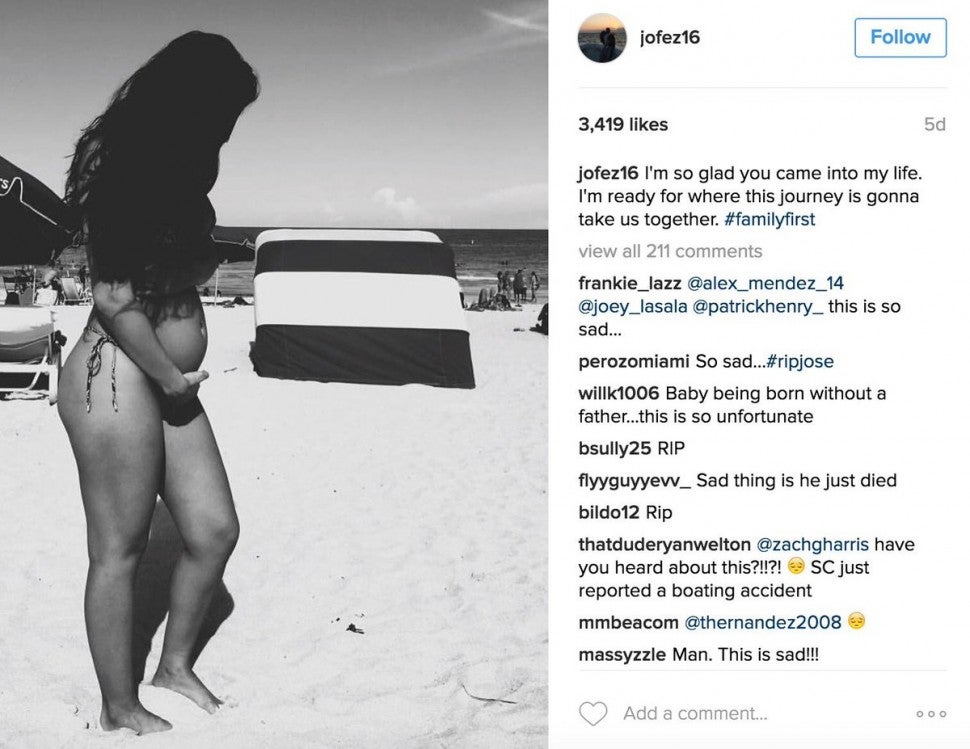970x749 pixels.
Task: Open the three-dot more options menu
Action: pos(931,714)
